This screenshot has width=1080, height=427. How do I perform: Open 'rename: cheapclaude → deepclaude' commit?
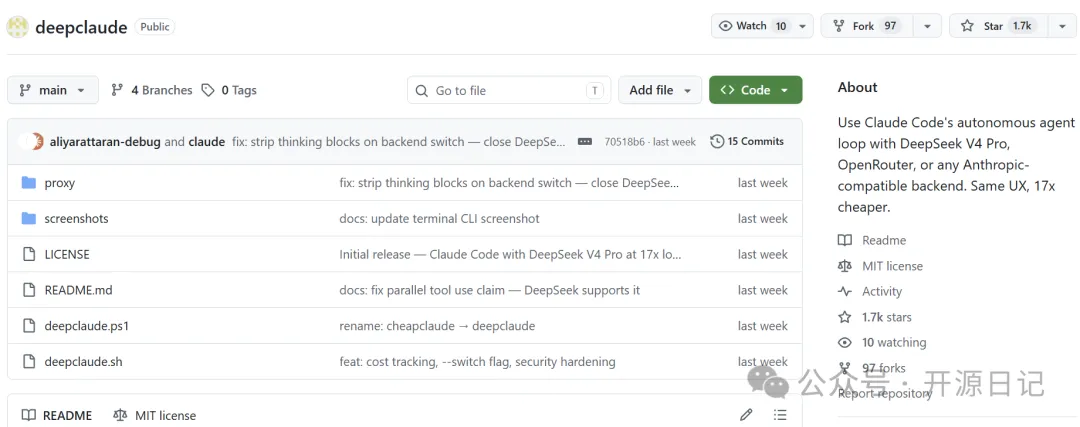click(x=437, y=326)
